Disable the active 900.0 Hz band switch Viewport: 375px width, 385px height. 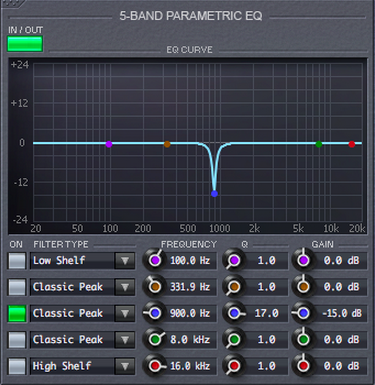tap(17, 313)
